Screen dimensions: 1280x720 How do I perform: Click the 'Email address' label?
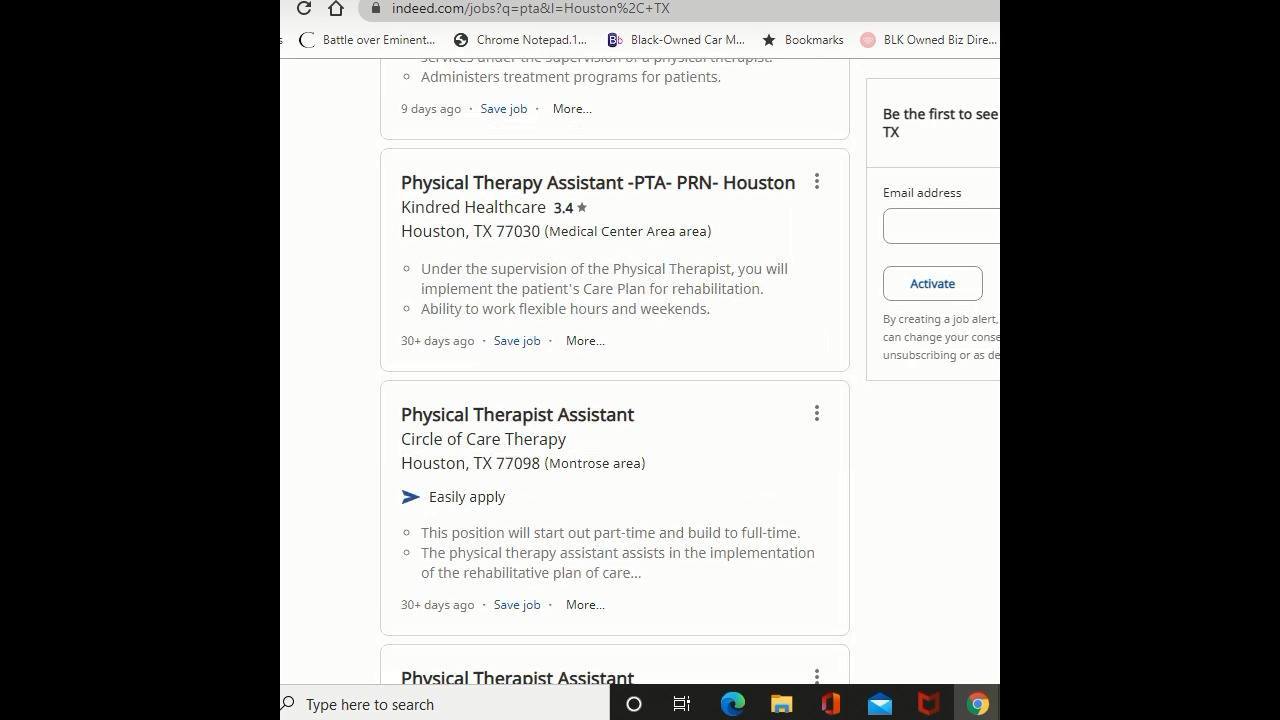(x=922, y=193)
